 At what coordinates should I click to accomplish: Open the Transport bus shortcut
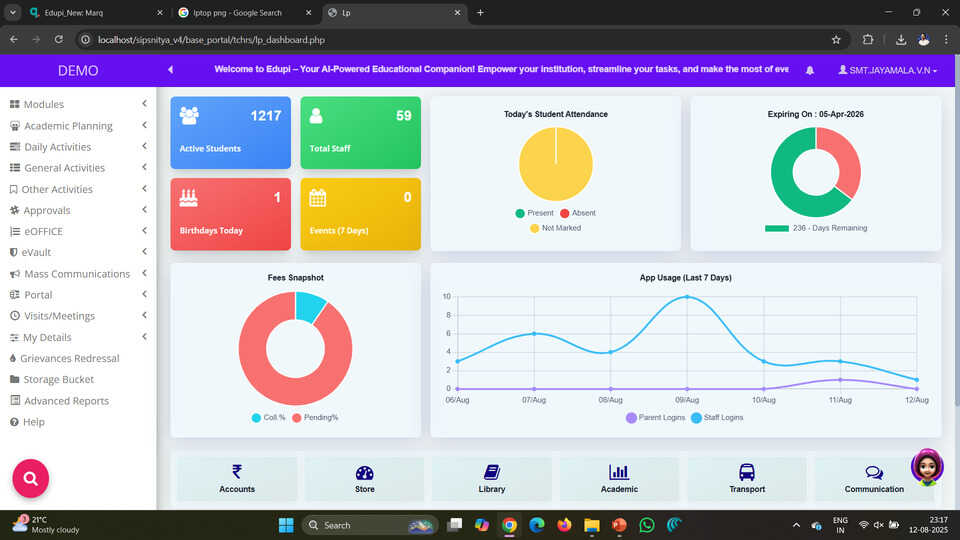[747, 479]
